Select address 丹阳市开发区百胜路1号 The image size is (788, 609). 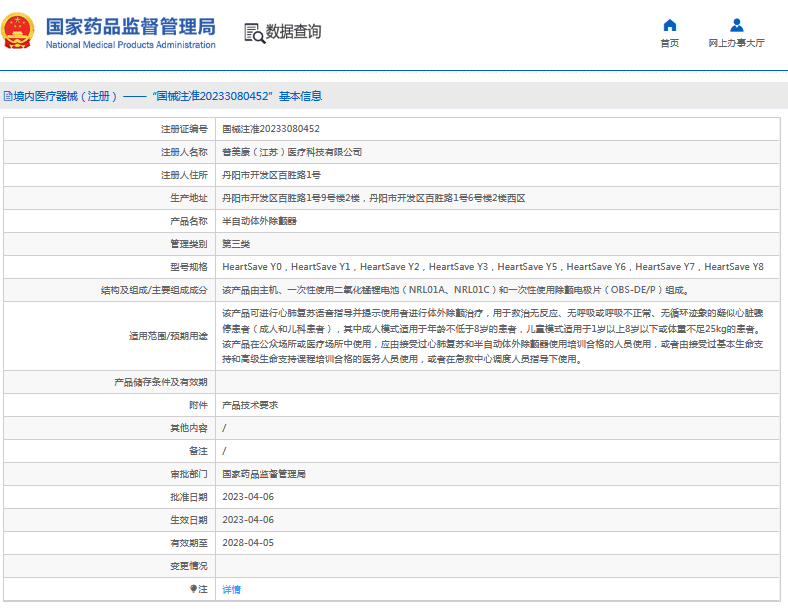coord(271,175)
